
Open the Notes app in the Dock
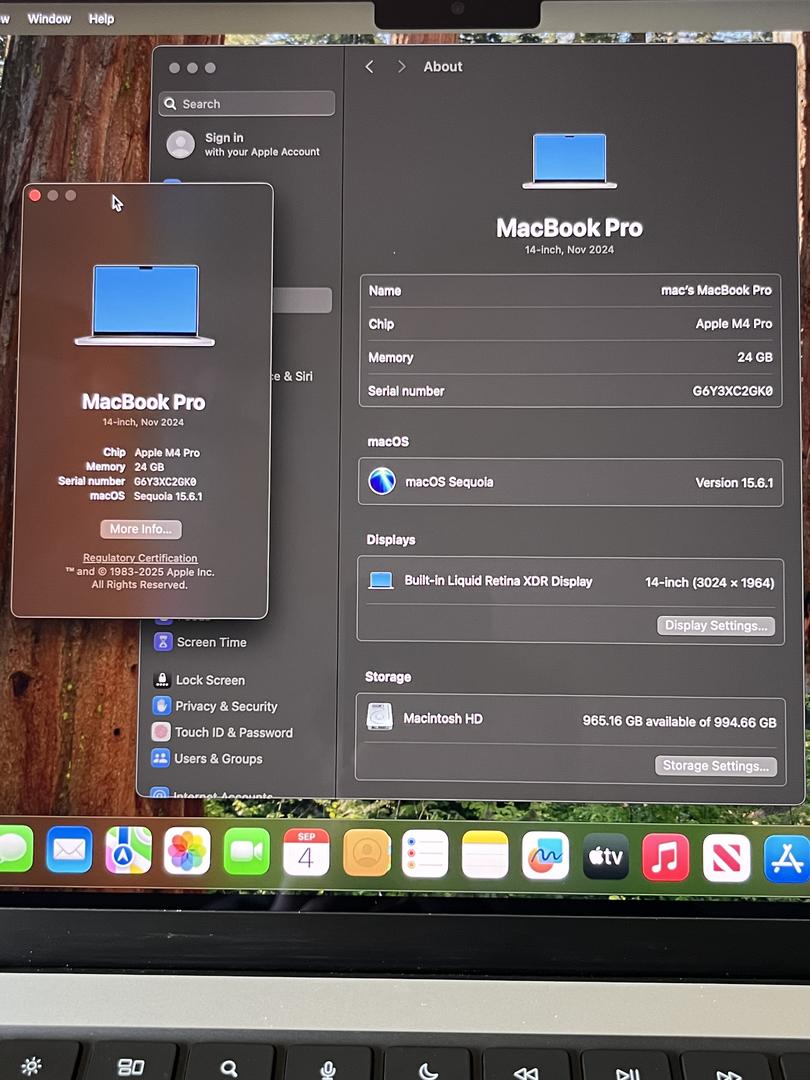[485, 855]
